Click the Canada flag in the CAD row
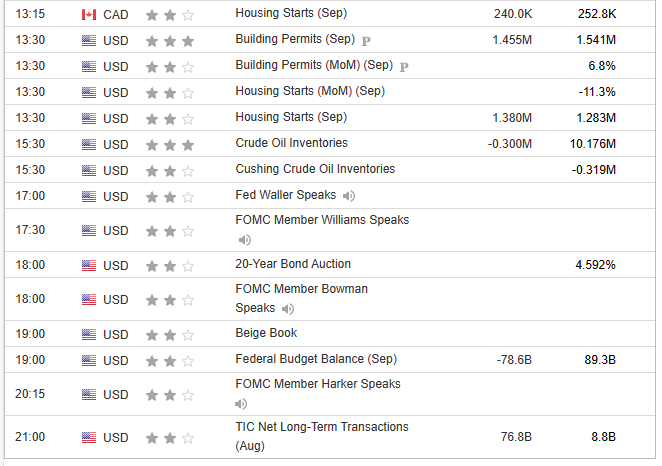The width and height of the screenshot is (662, 466). (x=88, y=15)
